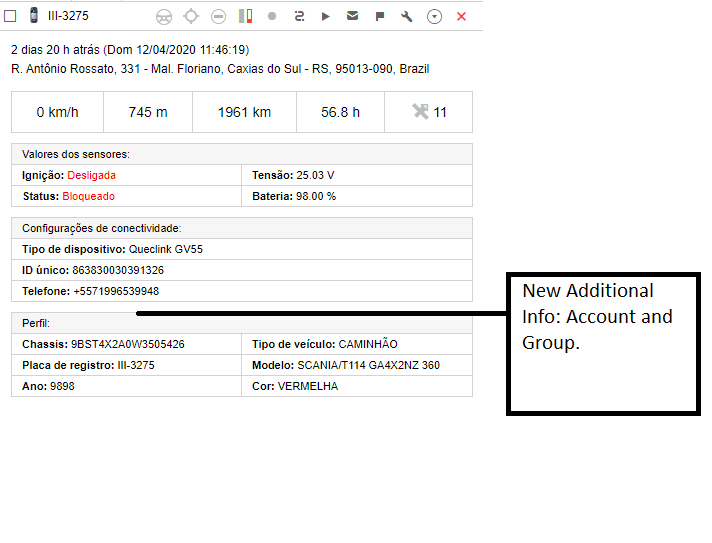Close the panel with the red X

[x=461, y=17]
